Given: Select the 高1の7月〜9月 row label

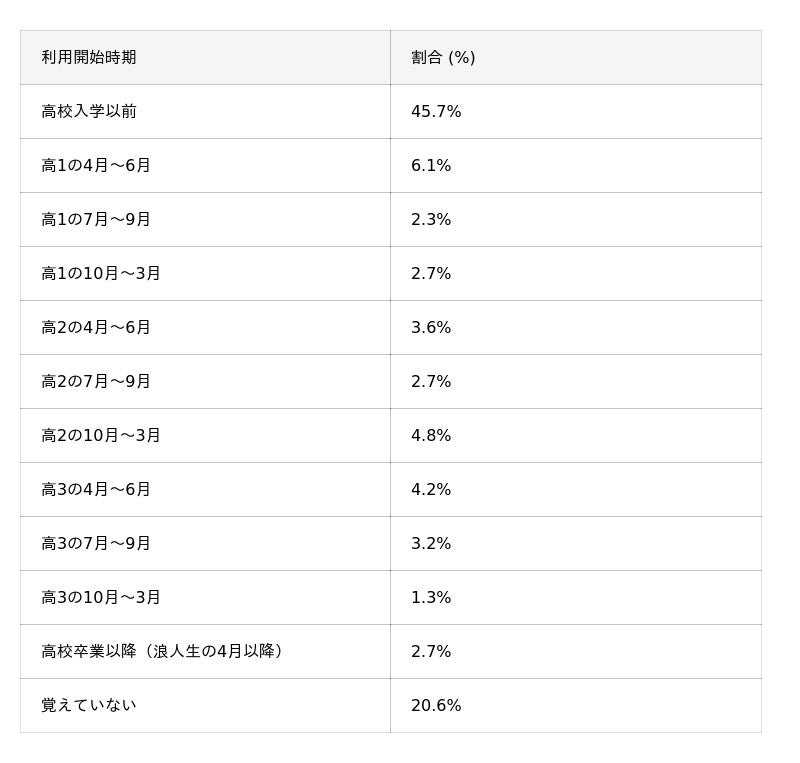Looking at the screenshot, I should [96, 220].
